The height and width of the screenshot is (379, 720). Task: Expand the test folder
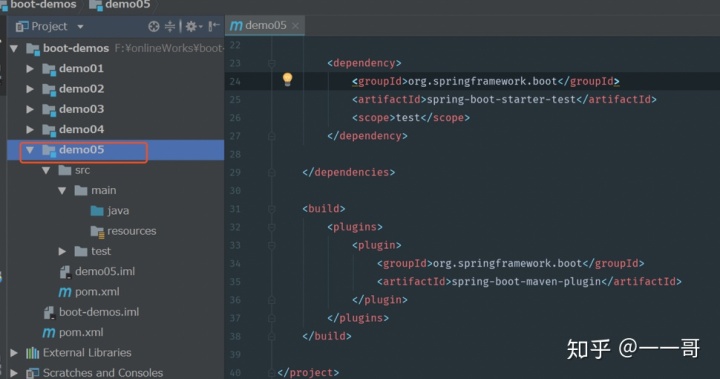(x=62, y=251)
